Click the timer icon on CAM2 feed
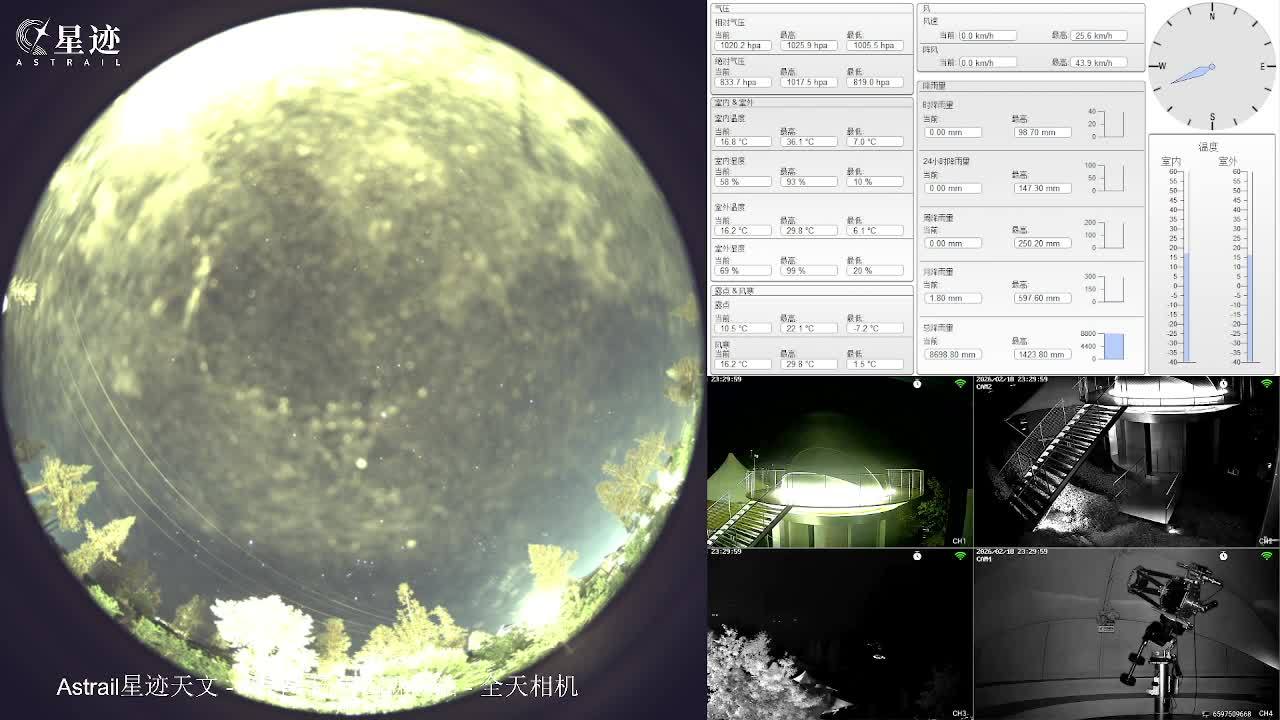Screen dimensions: 1280x720 1223,384
